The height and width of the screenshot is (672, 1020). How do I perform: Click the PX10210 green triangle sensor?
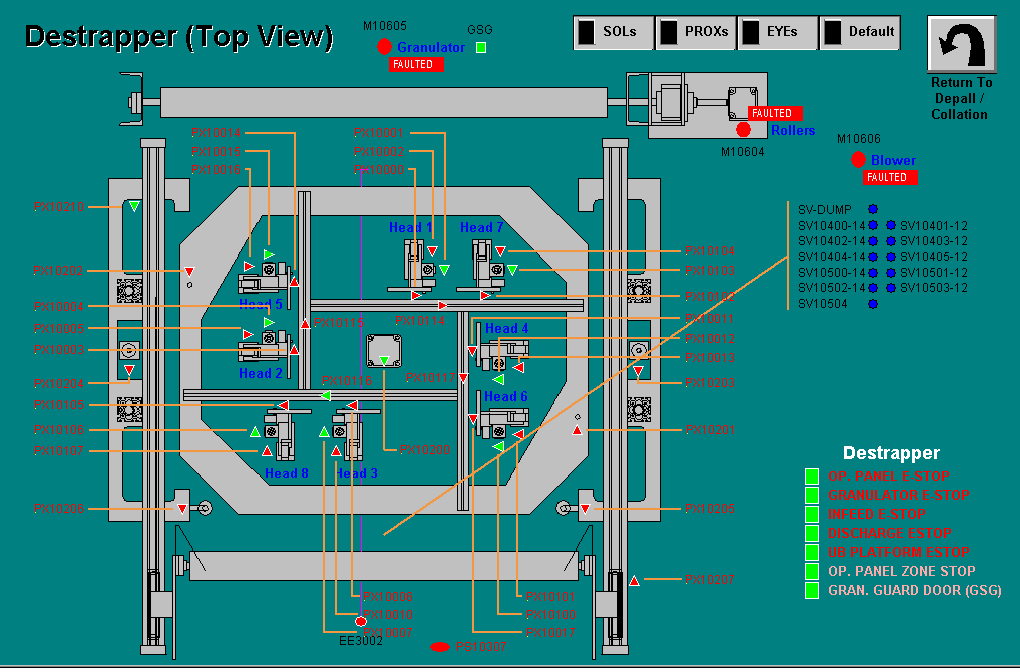tap(134, 207)
